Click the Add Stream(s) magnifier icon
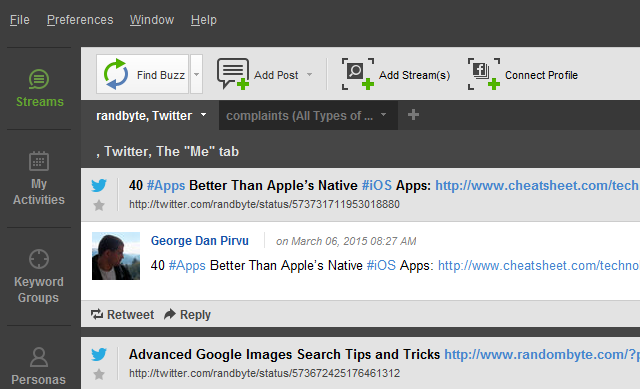The image size is (640, 389). tap(358, 74)
